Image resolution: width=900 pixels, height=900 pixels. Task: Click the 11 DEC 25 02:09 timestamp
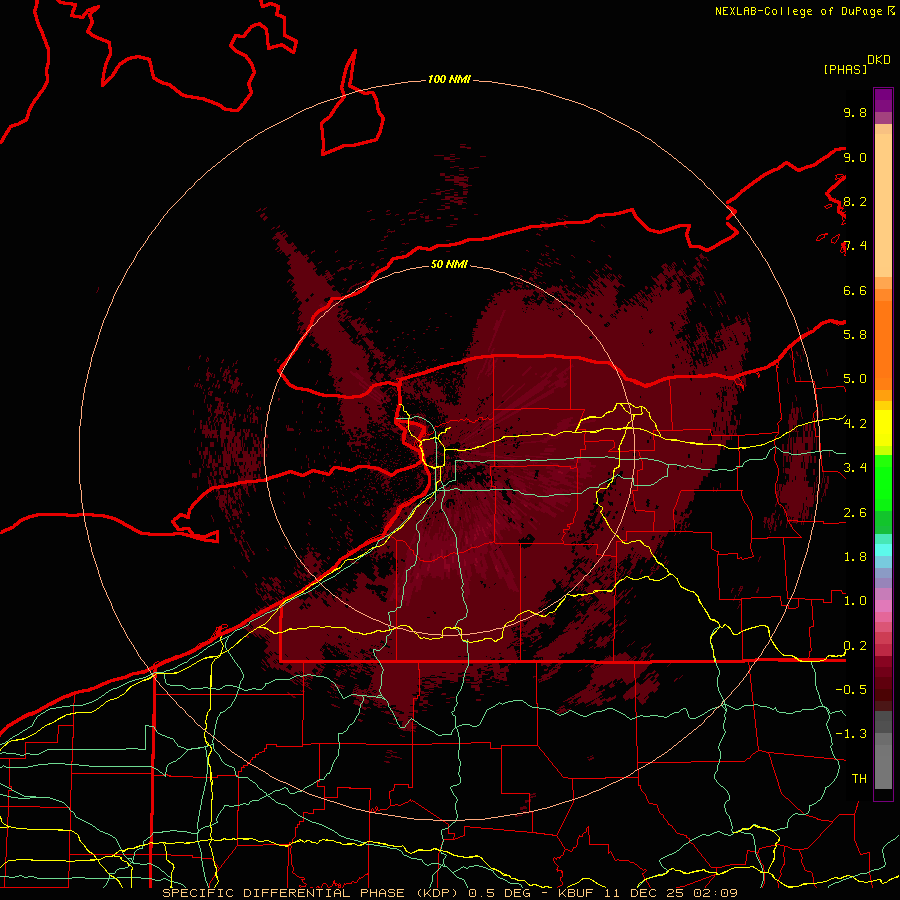[671, 893]
